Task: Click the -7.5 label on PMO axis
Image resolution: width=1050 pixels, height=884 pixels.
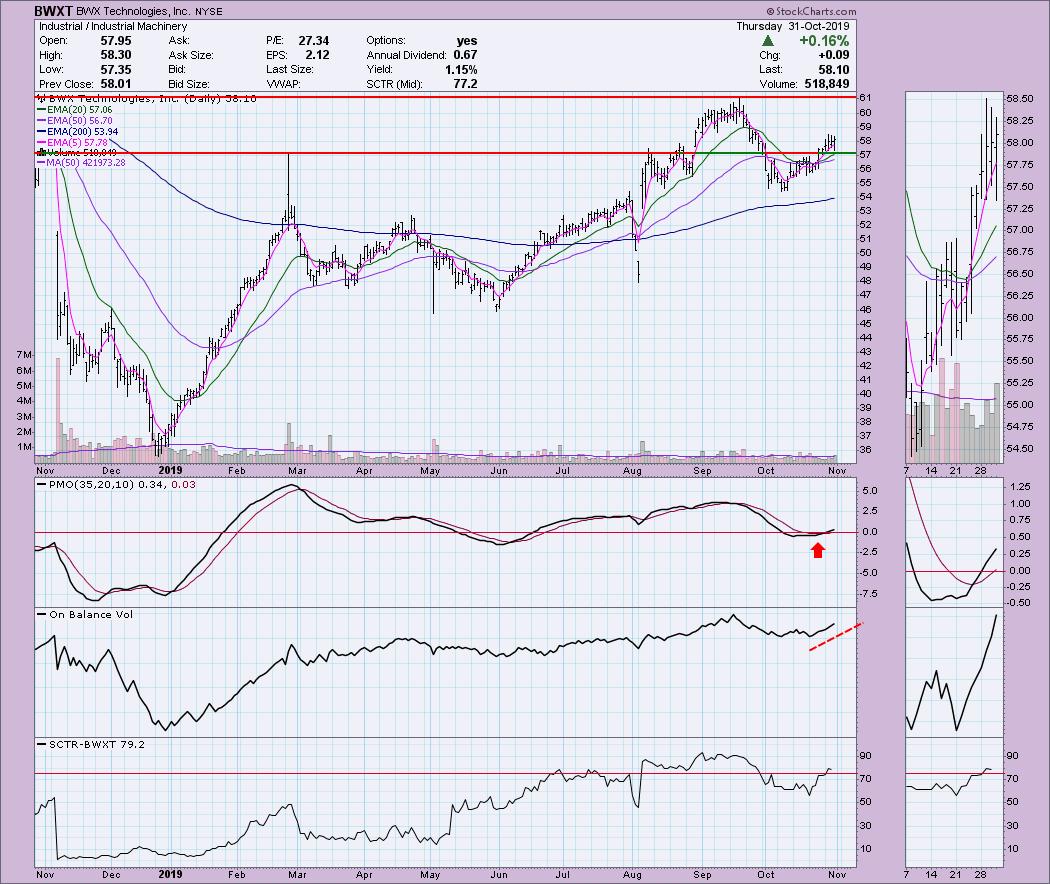Action: coord(871,593)
